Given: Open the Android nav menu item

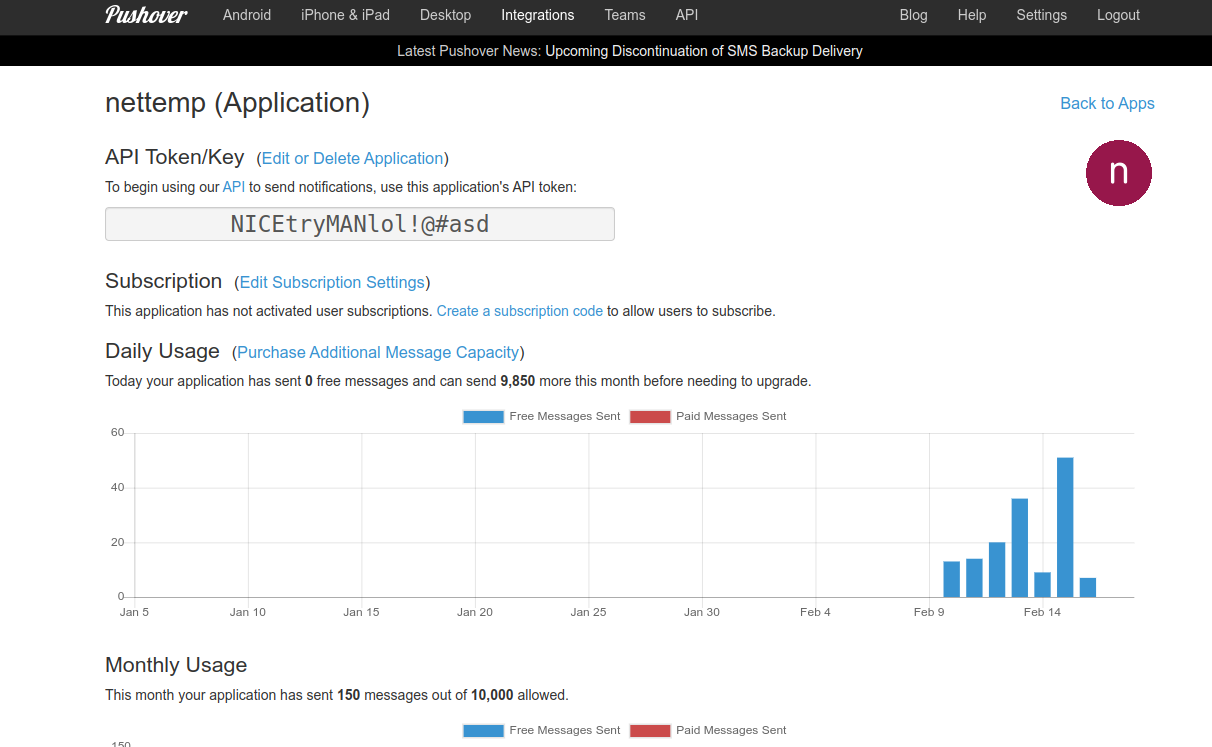Looking at the screenshot, I should click(x=247, y=15).
